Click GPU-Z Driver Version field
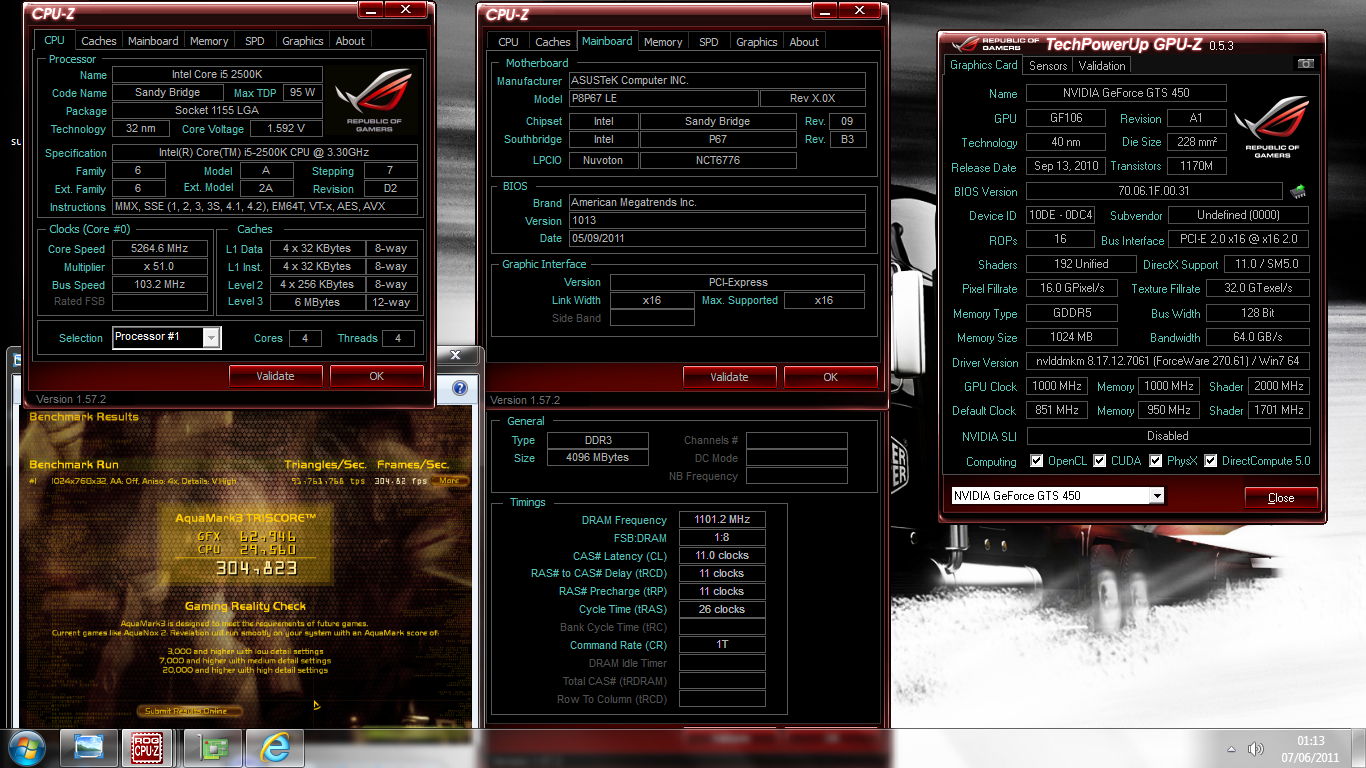This screenshot has width=1366, height=768. tap(1168, 362)
